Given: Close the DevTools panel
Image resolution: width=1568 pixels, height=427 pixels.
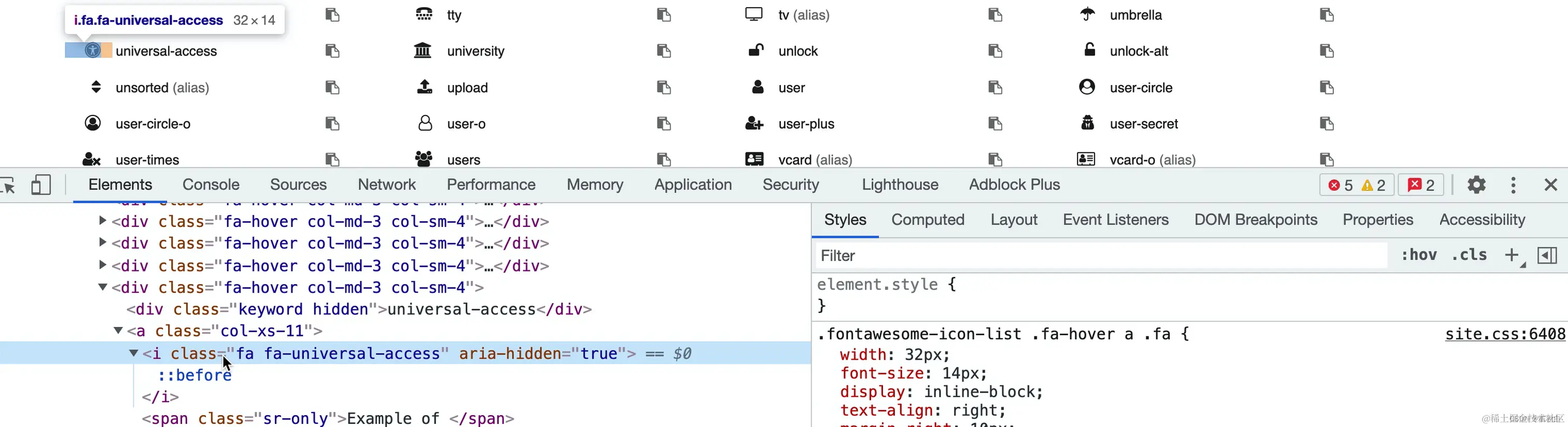Looking at the screenshot, I should pyautogui.click(x=1550, y=184).
